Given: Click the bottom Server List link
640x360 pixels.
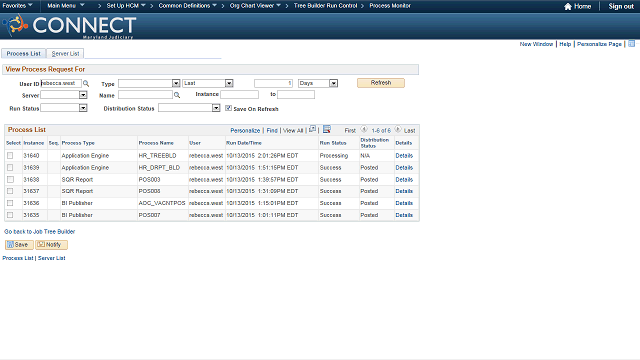Looking at the screenshot, I should coord(51,258).
